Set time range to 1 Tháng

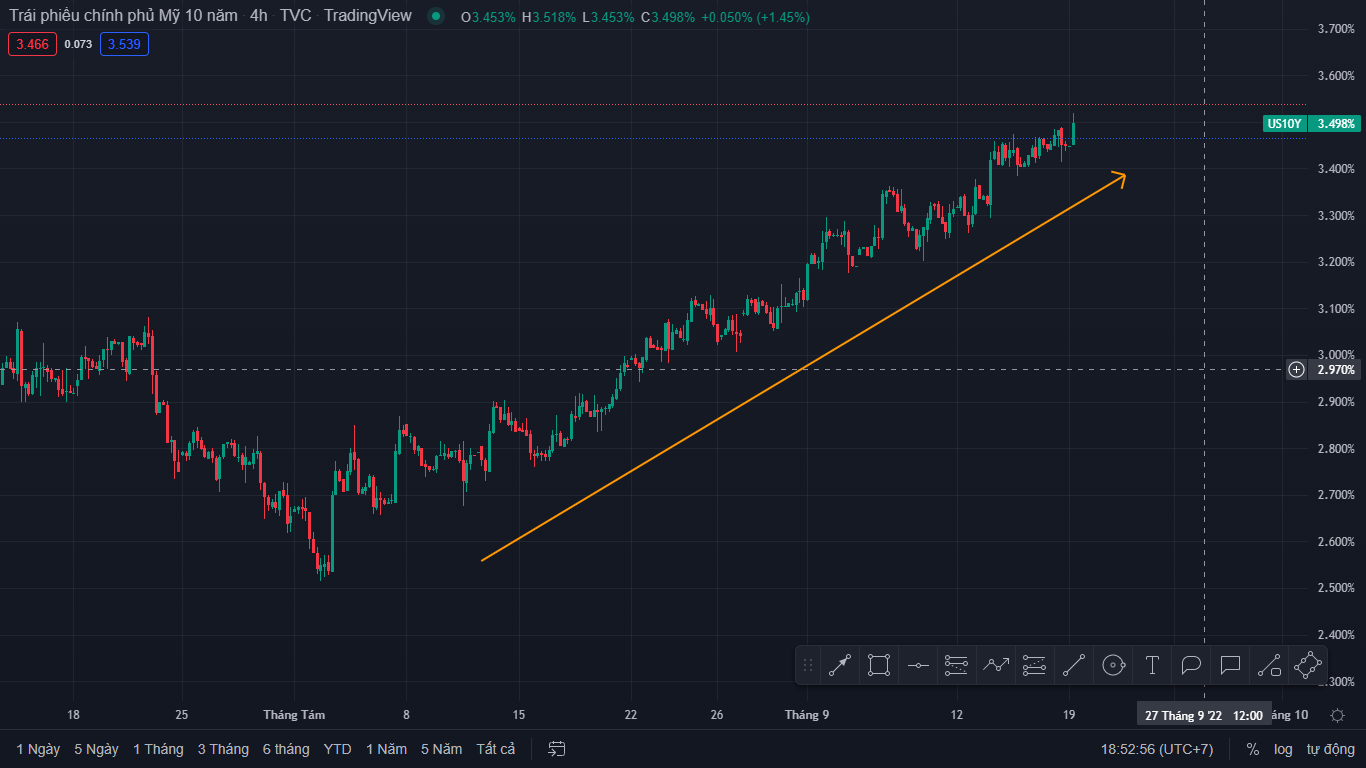(x=158, y=749)
